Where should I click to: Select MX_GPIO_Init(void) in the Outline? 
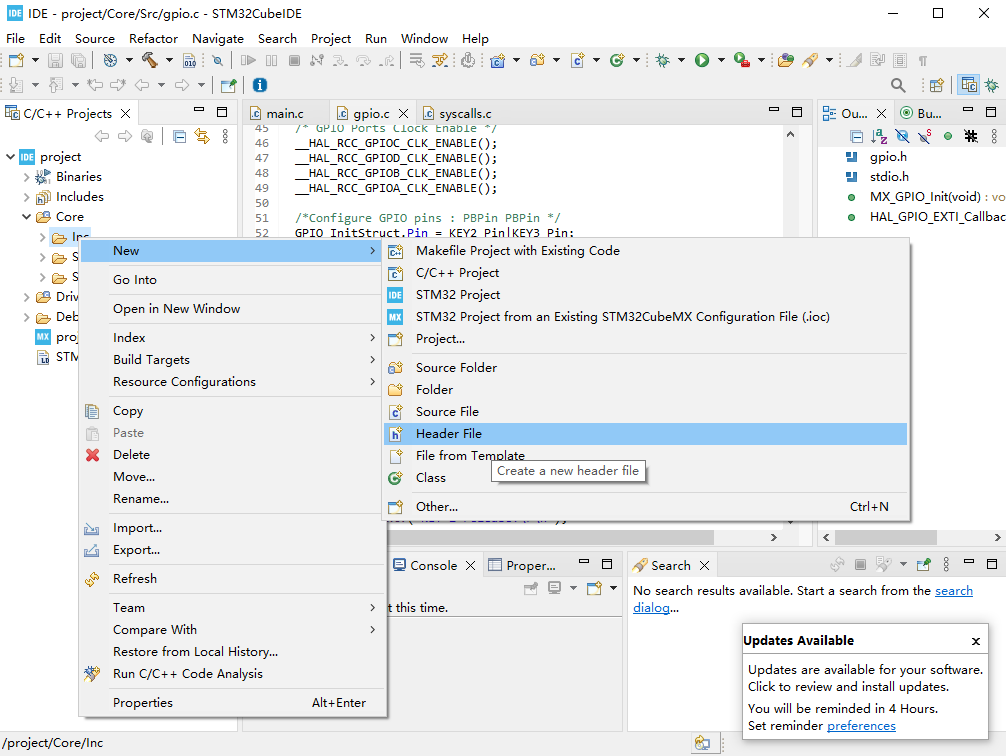coord(925,197)
